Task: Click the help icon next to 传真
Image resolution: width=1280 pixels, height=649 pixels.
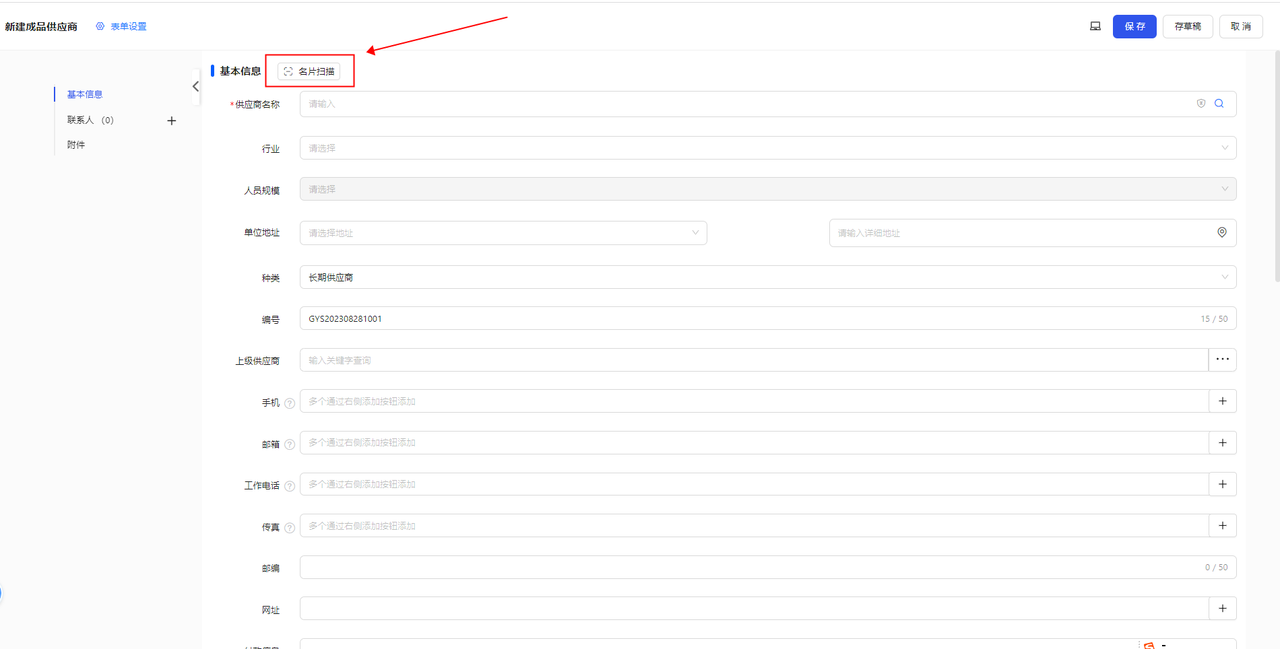Action: [x=290, y=527]
